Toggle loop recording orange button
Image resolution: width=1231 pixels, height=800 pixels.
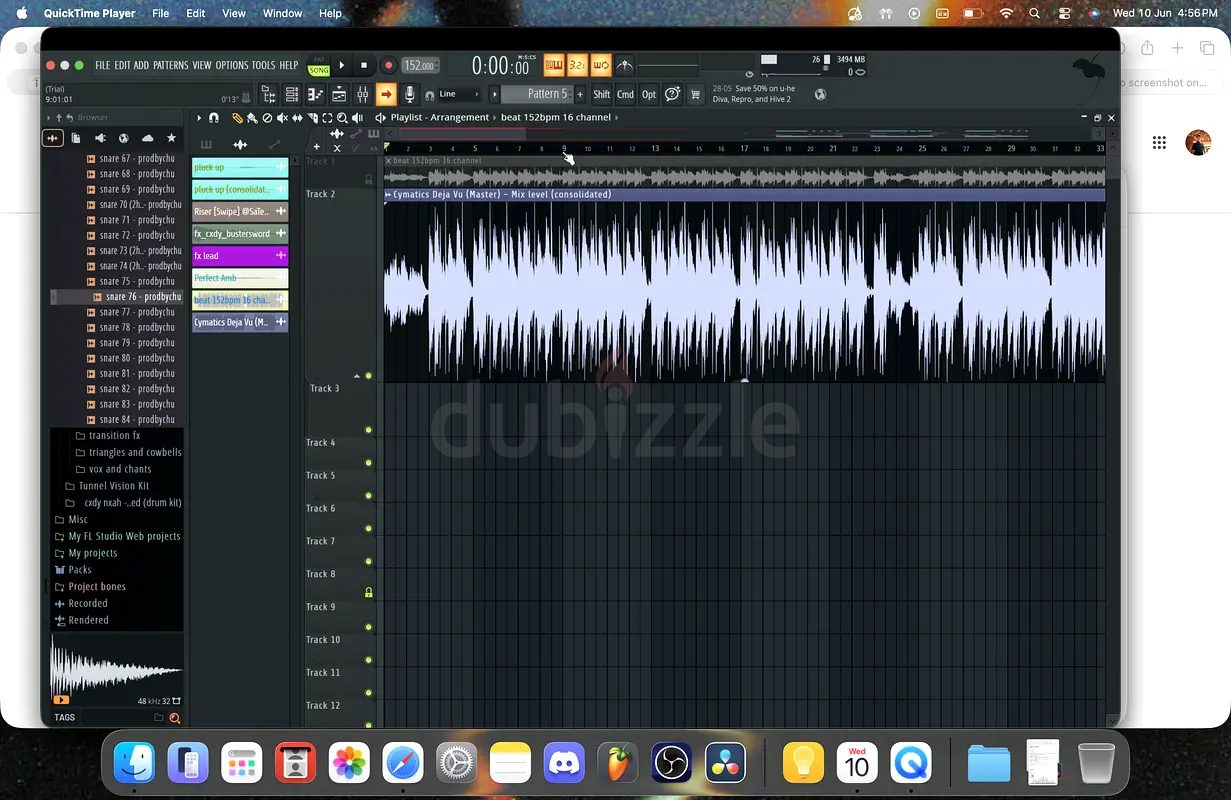click(x=601, y=66)
